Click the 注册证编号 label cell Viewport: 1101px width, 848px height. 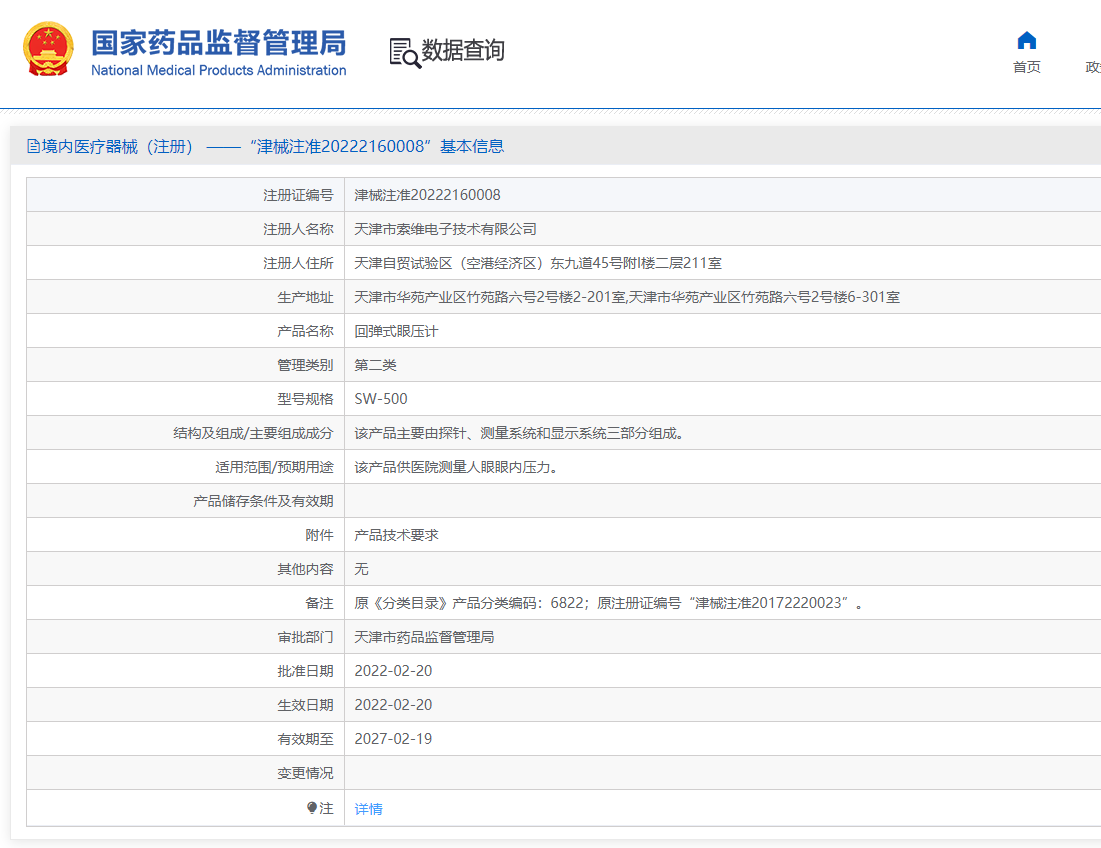185,195
